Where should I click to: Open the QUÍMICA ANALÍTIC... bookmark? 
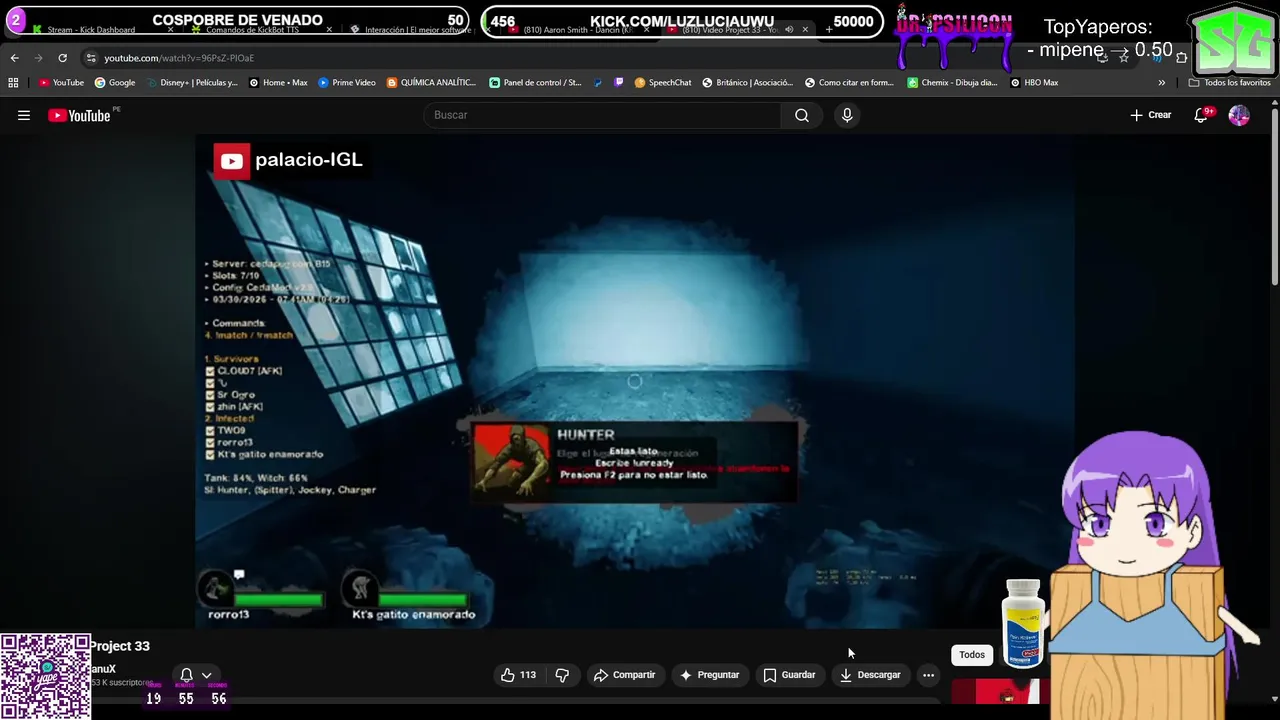tap(432, 83)
